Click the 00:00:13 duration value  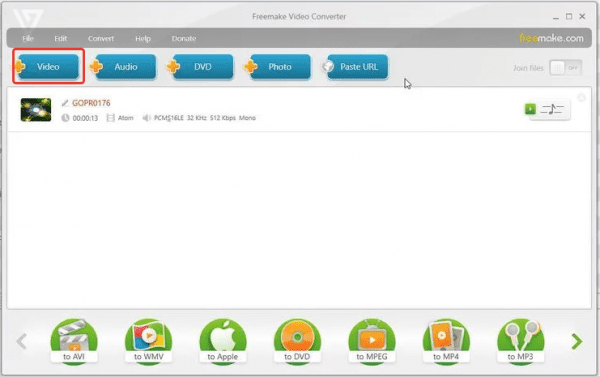tap(85, 118)
